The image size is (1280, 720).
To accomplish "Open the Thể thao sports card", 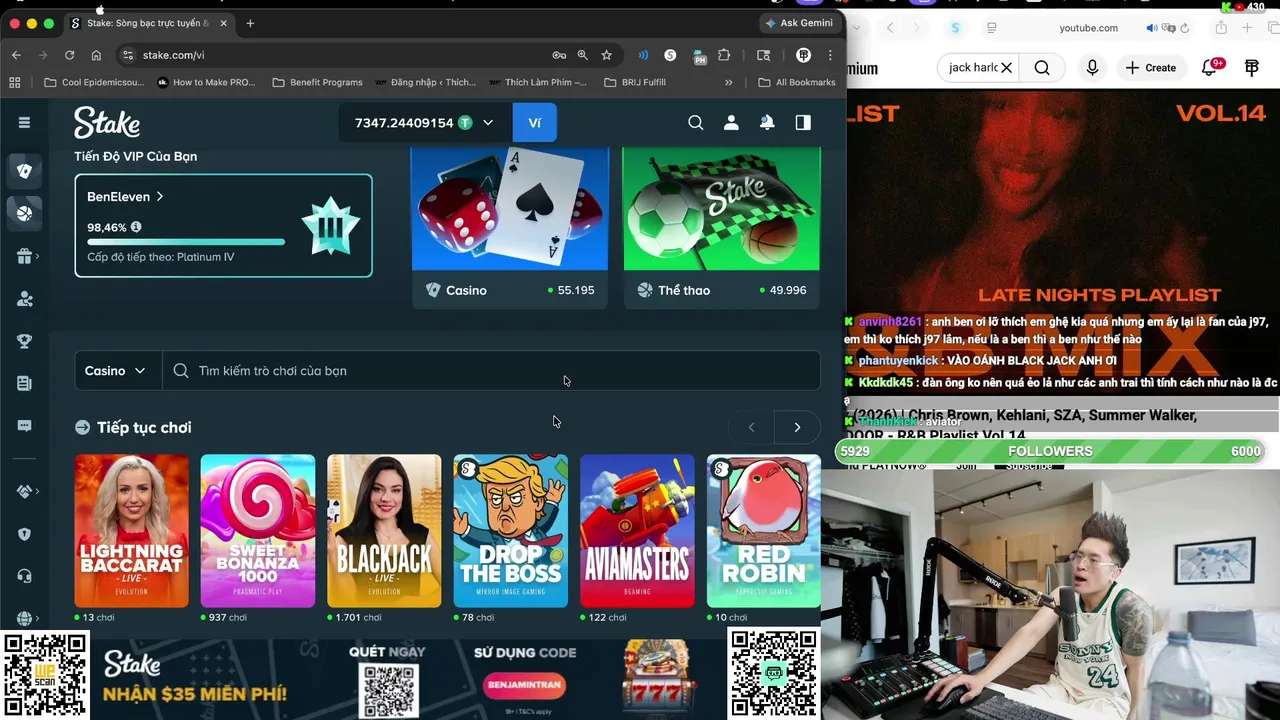I will (x=721, y=226).
